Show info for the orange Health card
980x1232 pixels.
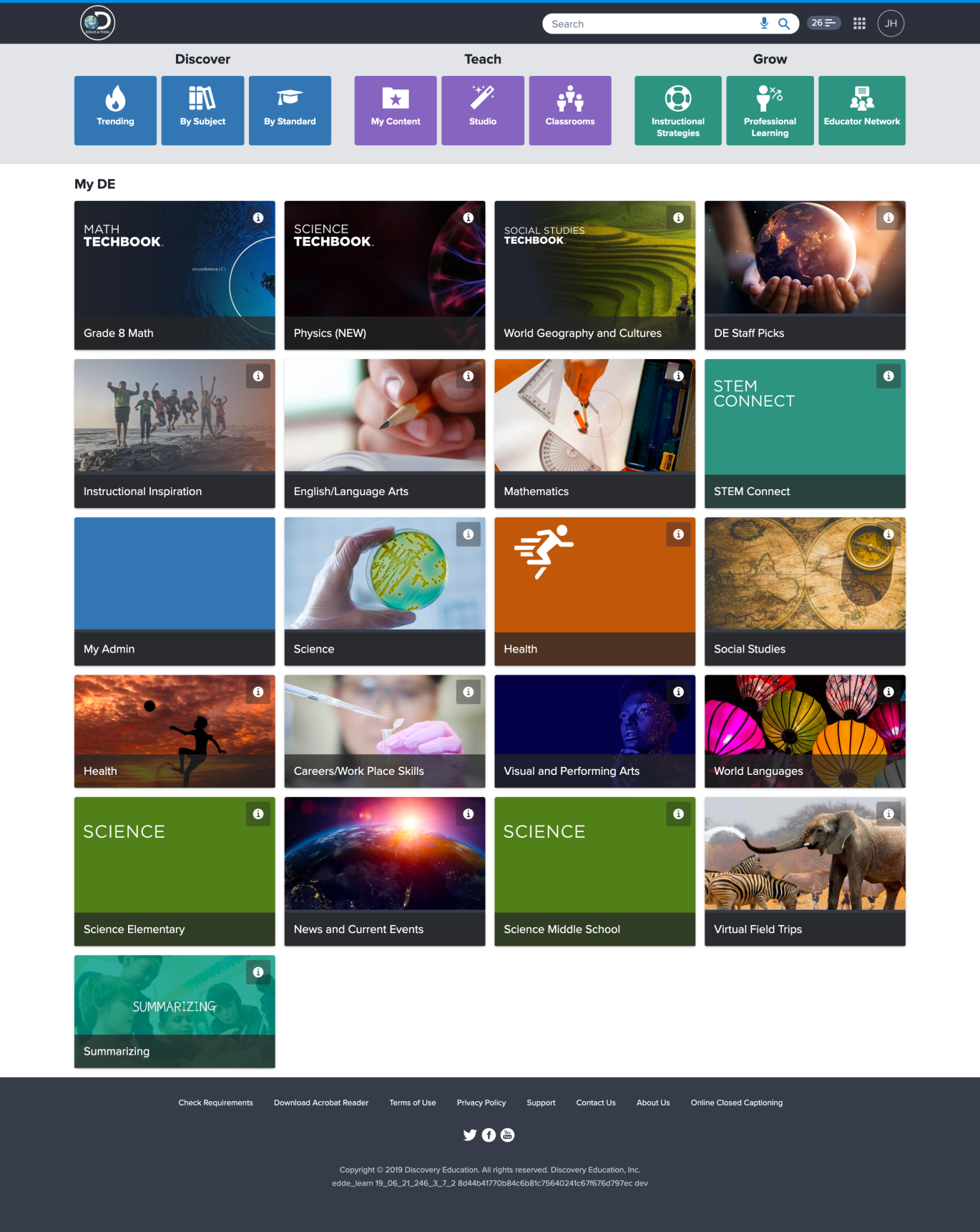[x=678, y=534]
